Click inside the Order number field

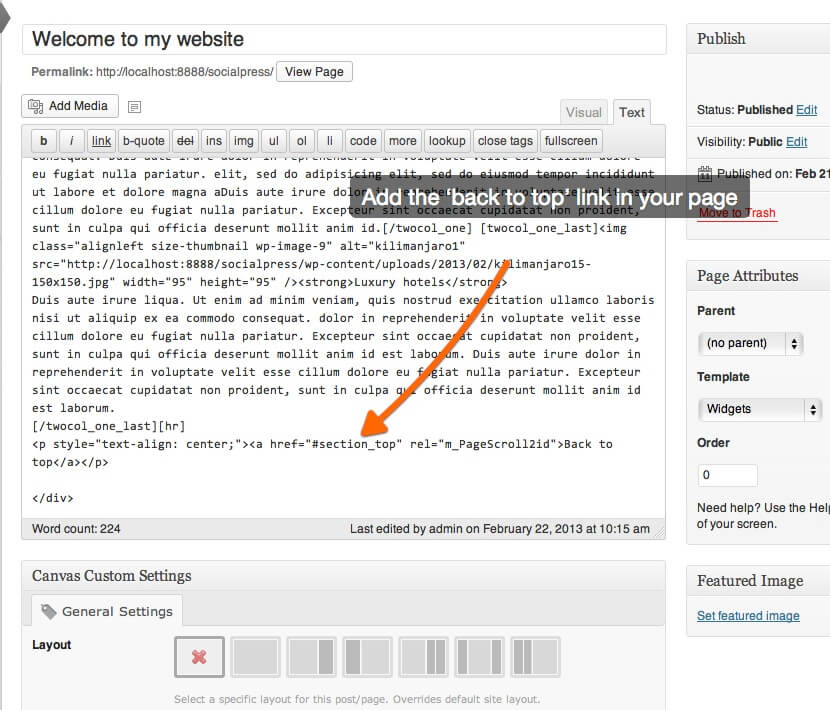tap(727, 475)
